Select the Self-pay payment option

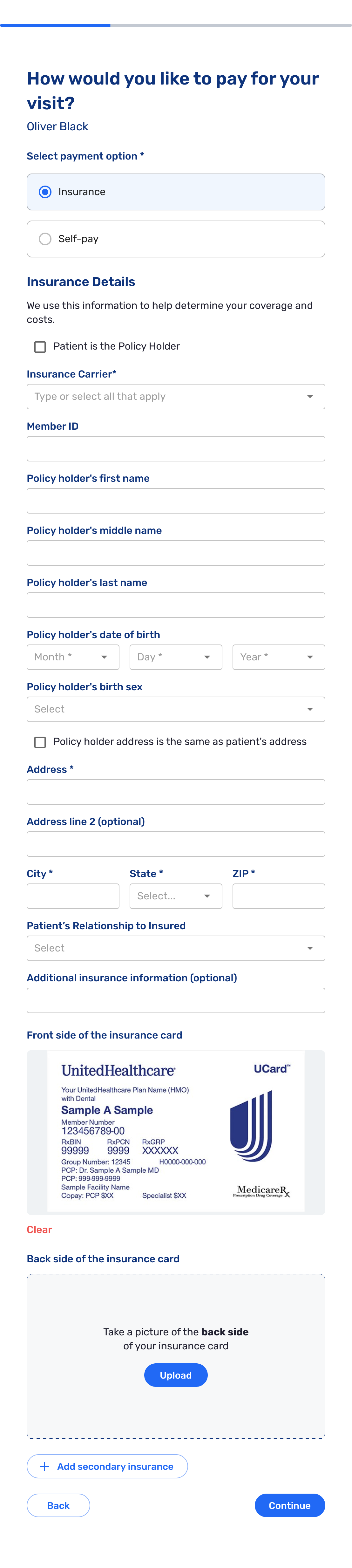45,239
